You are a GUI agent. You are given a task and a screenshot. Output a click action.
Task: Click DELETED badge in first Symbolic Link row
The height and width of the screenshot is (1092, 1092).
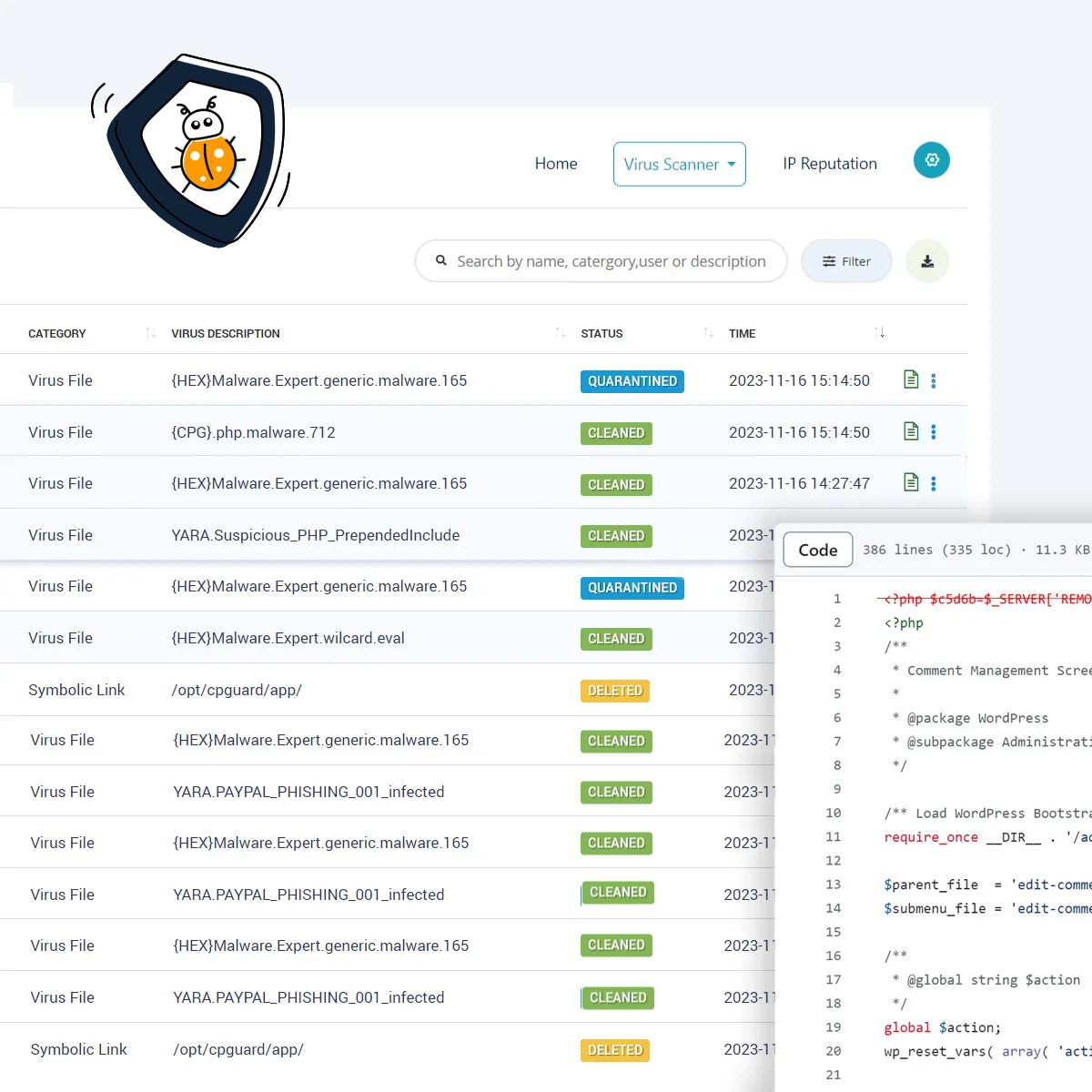coord(615,691)
